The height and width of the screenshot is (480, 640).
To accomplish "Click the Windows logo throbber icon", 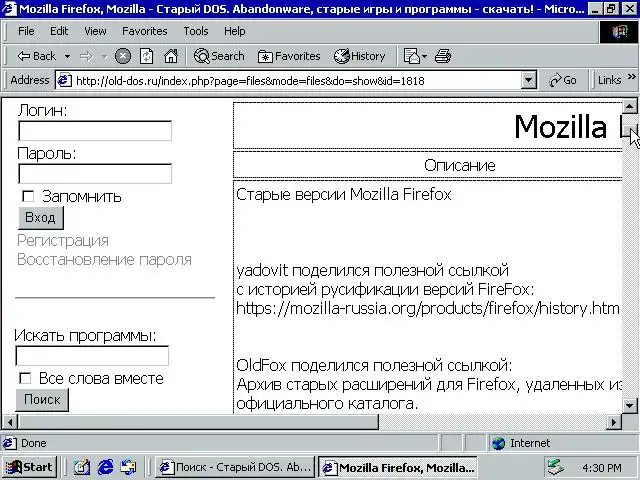I will (x=618, y=32).
